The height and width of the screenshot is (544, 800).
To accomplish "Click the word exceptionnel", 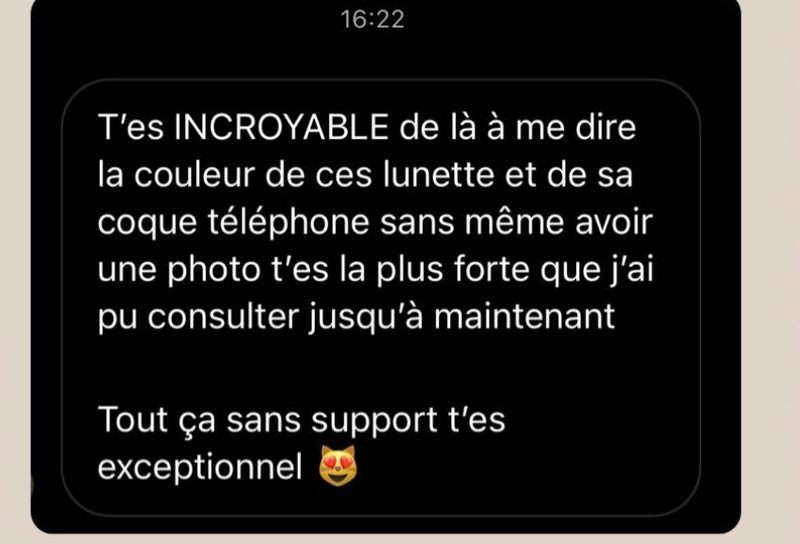I will coord(201,467).
